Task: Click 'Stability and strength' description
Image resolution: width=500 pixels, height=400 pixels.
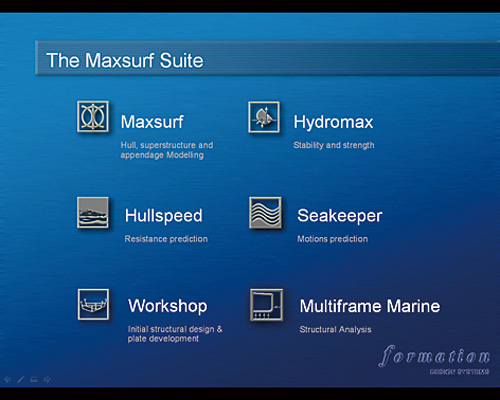Action: coord(334,145)
